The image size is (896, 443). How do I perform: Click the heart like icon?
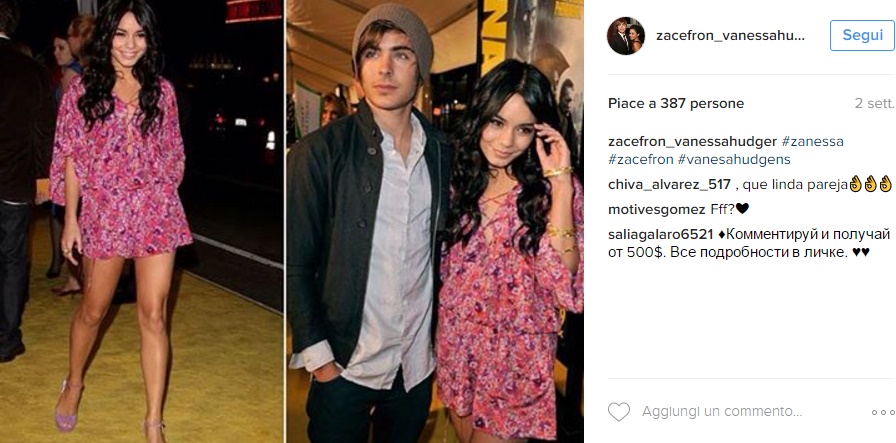(x=618, y=412)
